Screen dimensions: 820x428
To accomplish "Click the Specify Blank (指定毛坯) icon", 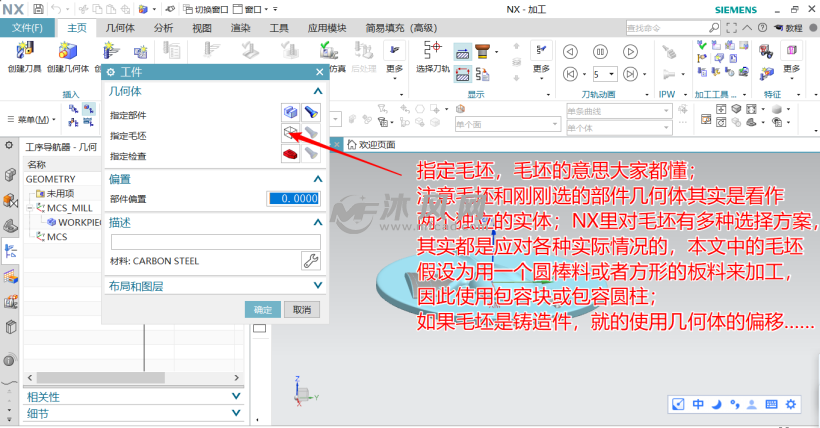I will coord(290,133).
